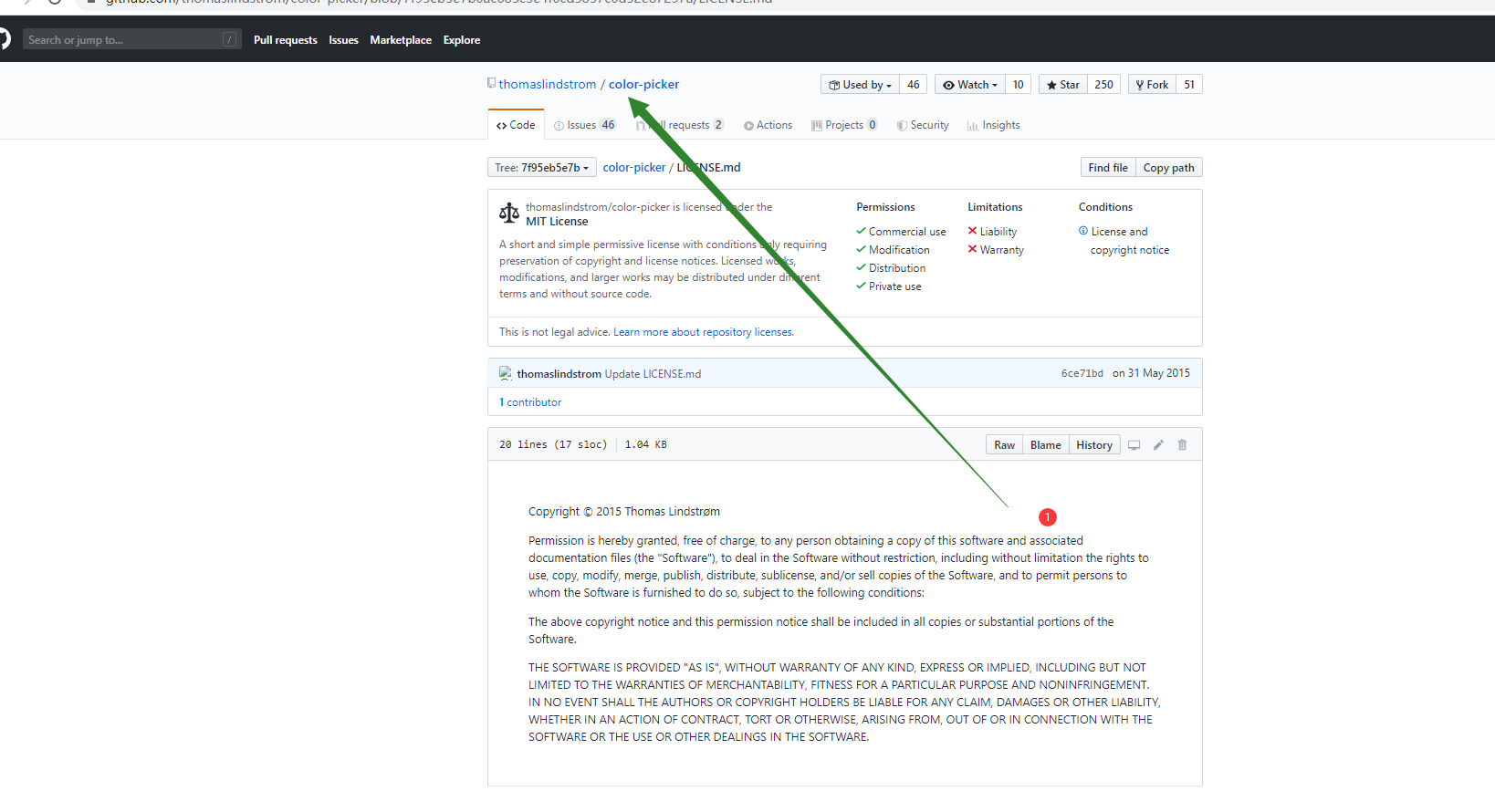Click the trash delete file icon

tap(1182, 445)
